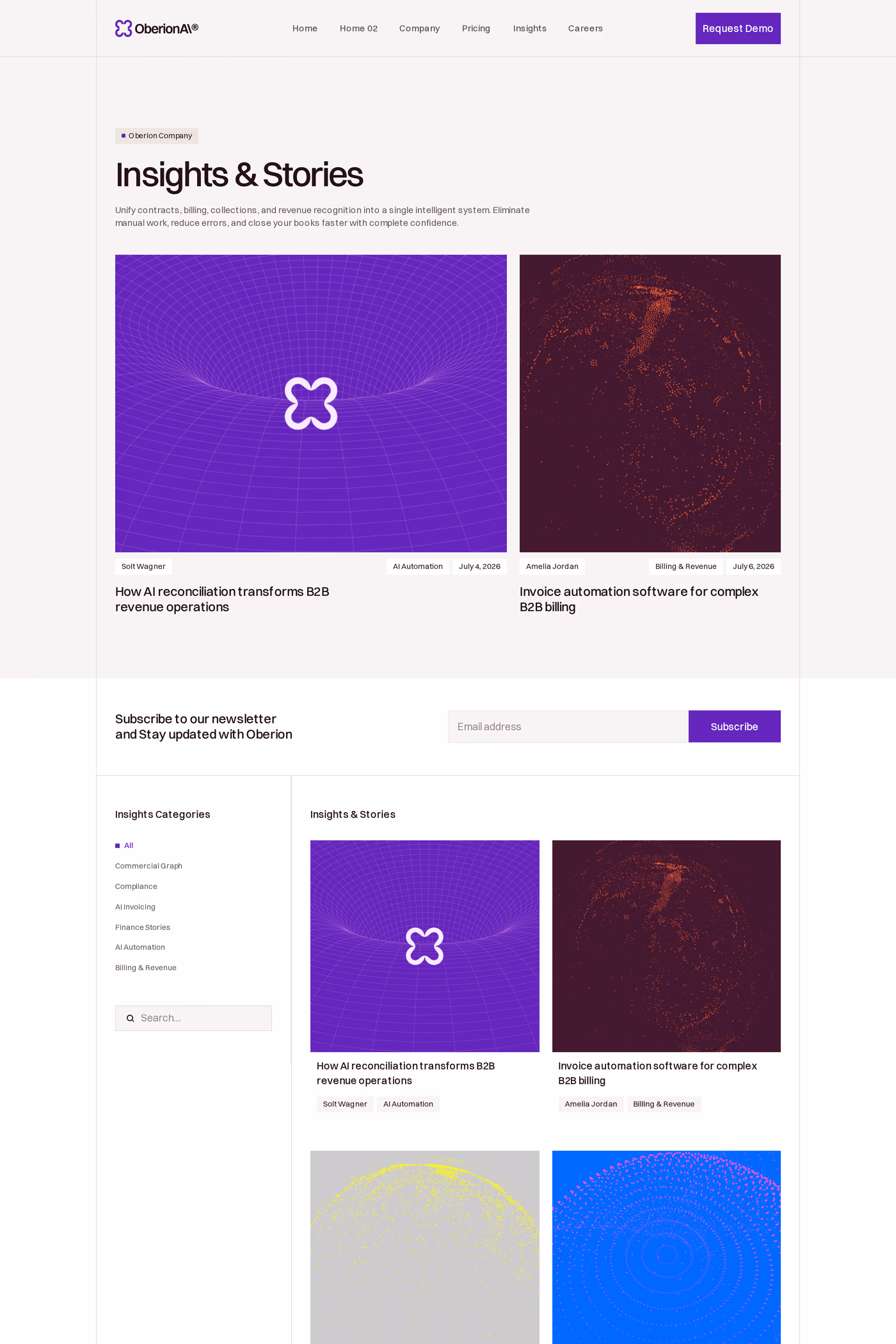Open purple grid card image in stories list
The width and height of the screenshot is (896, 1344).
pyautogui.click(x=425, y=946)
